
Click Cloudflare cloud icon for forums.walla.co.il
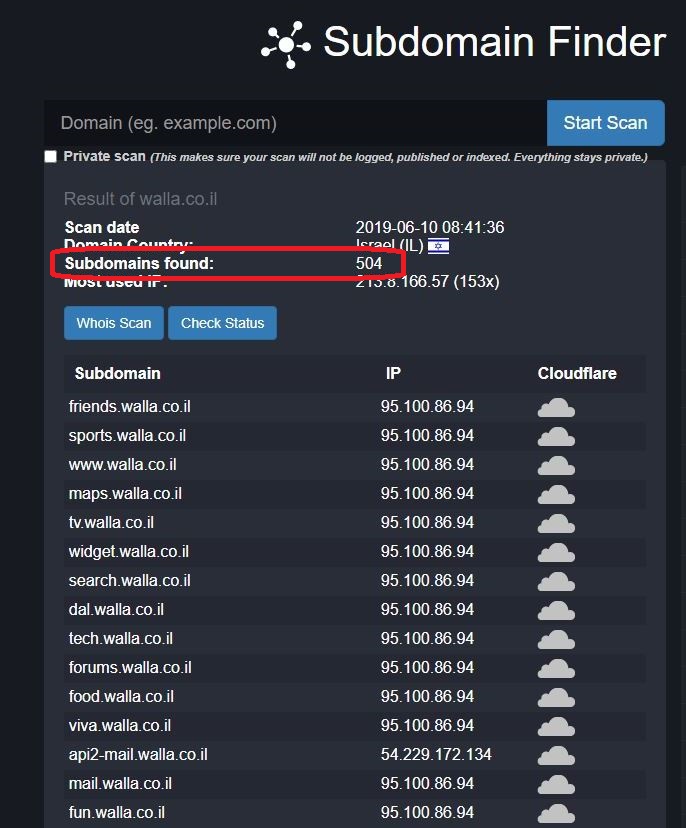pyautogui.click(x=556, y=669)
